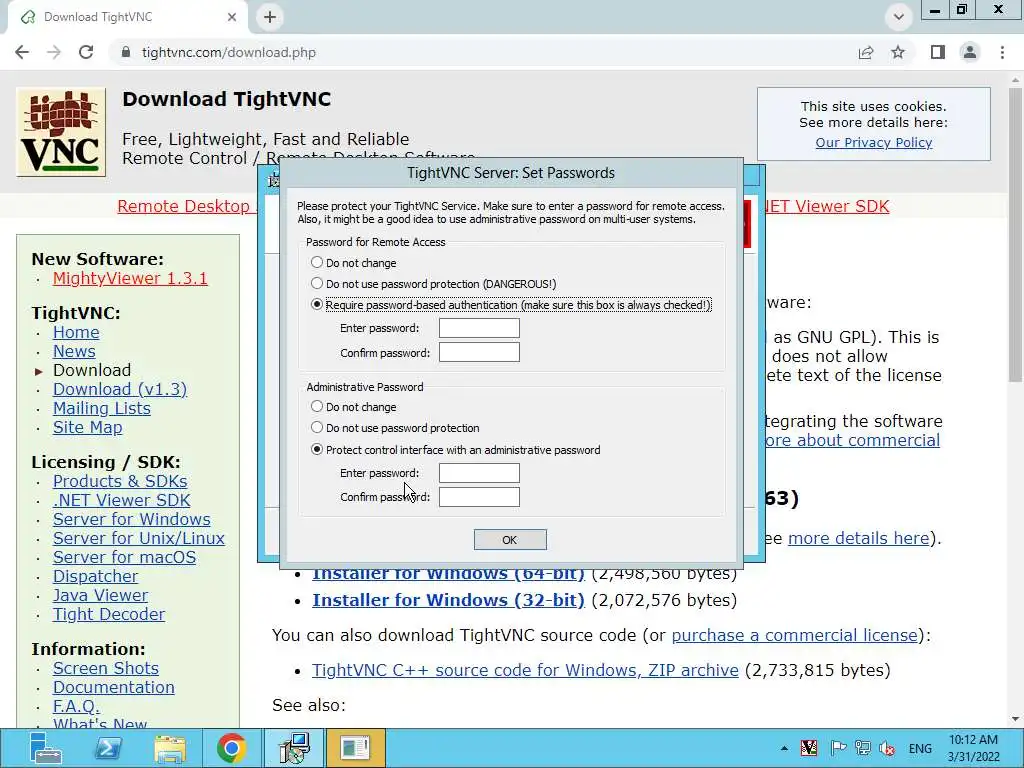Click the yellow setup window taskbar icon
Image resolution: width=1024 pixels, height=768 pixels.
355,748
